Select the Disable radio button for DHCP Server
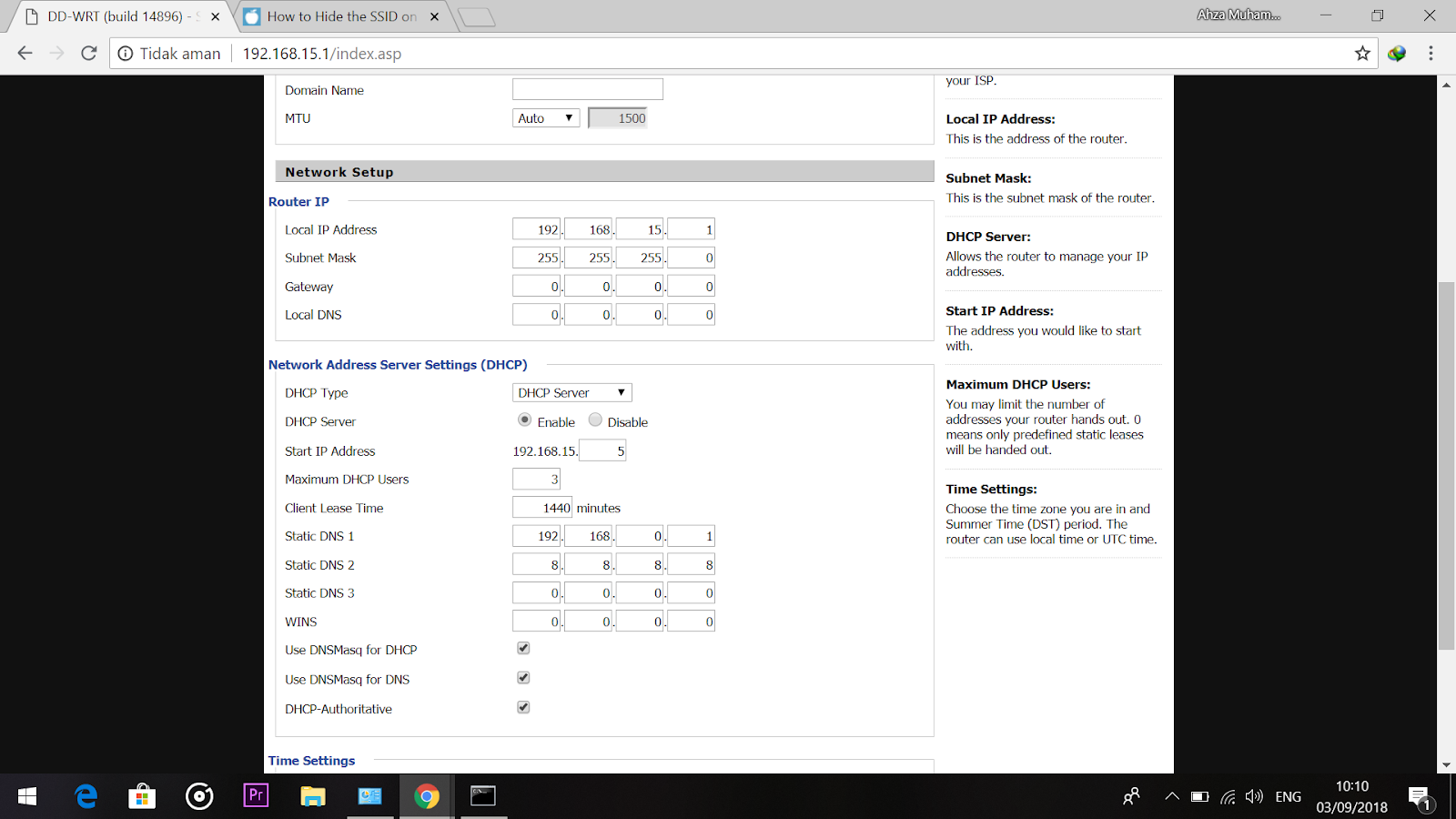Screen dimensions: 1456x819 coord(594,420)
